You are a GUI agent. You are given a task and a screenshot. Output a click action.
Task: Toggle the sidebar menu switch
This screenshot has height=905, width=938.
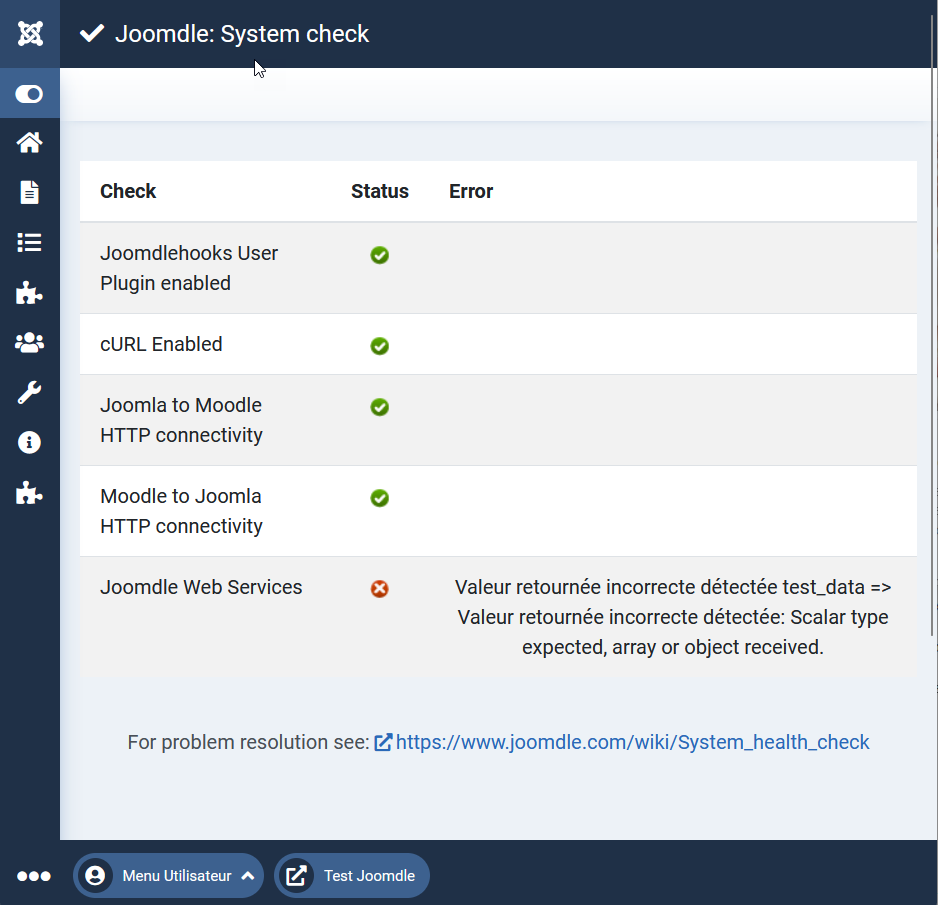tap(29, 94)
